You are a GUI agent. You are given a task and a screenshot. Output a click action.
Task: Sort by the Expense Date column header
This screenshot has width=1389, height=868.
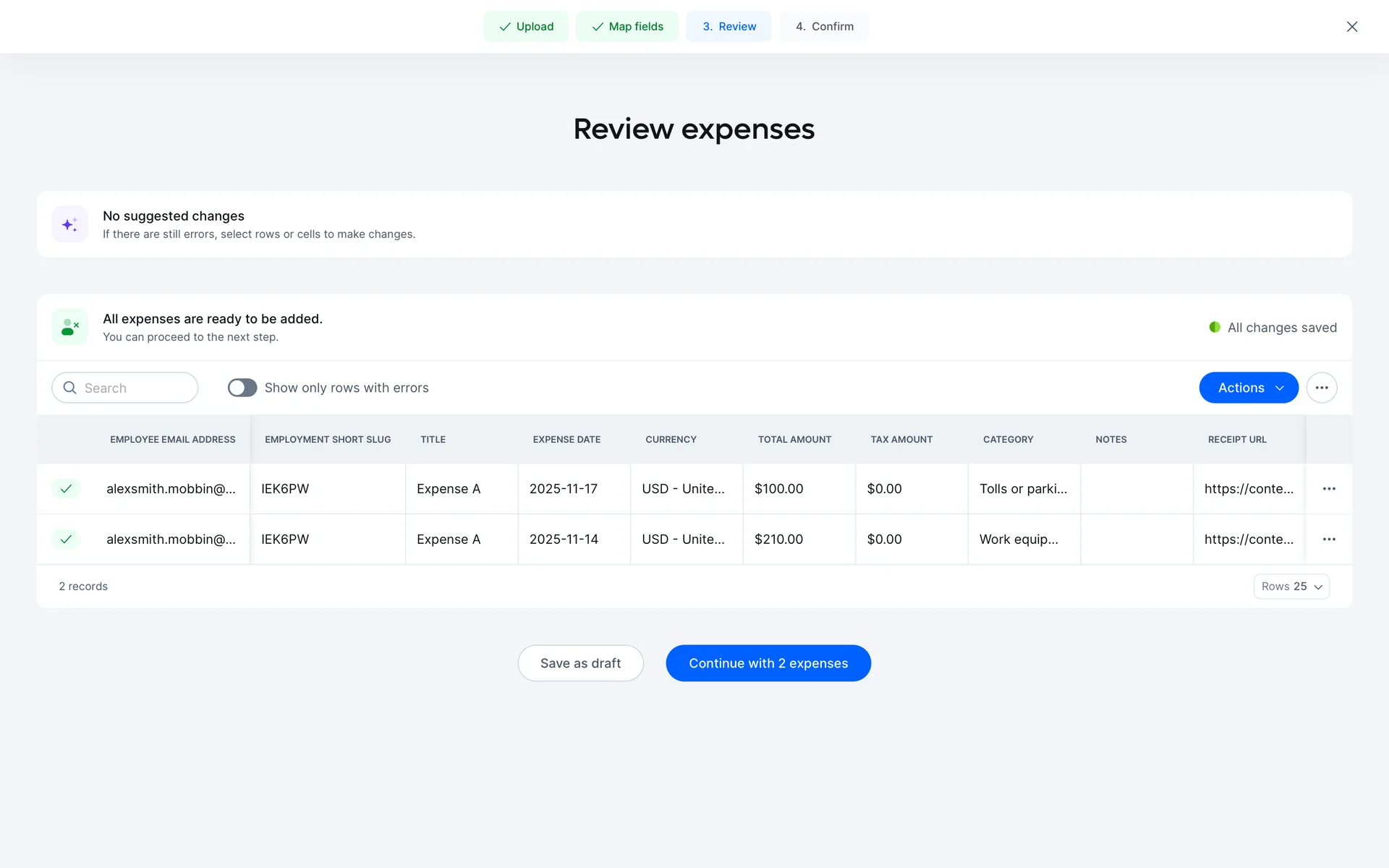coord(566,440)
